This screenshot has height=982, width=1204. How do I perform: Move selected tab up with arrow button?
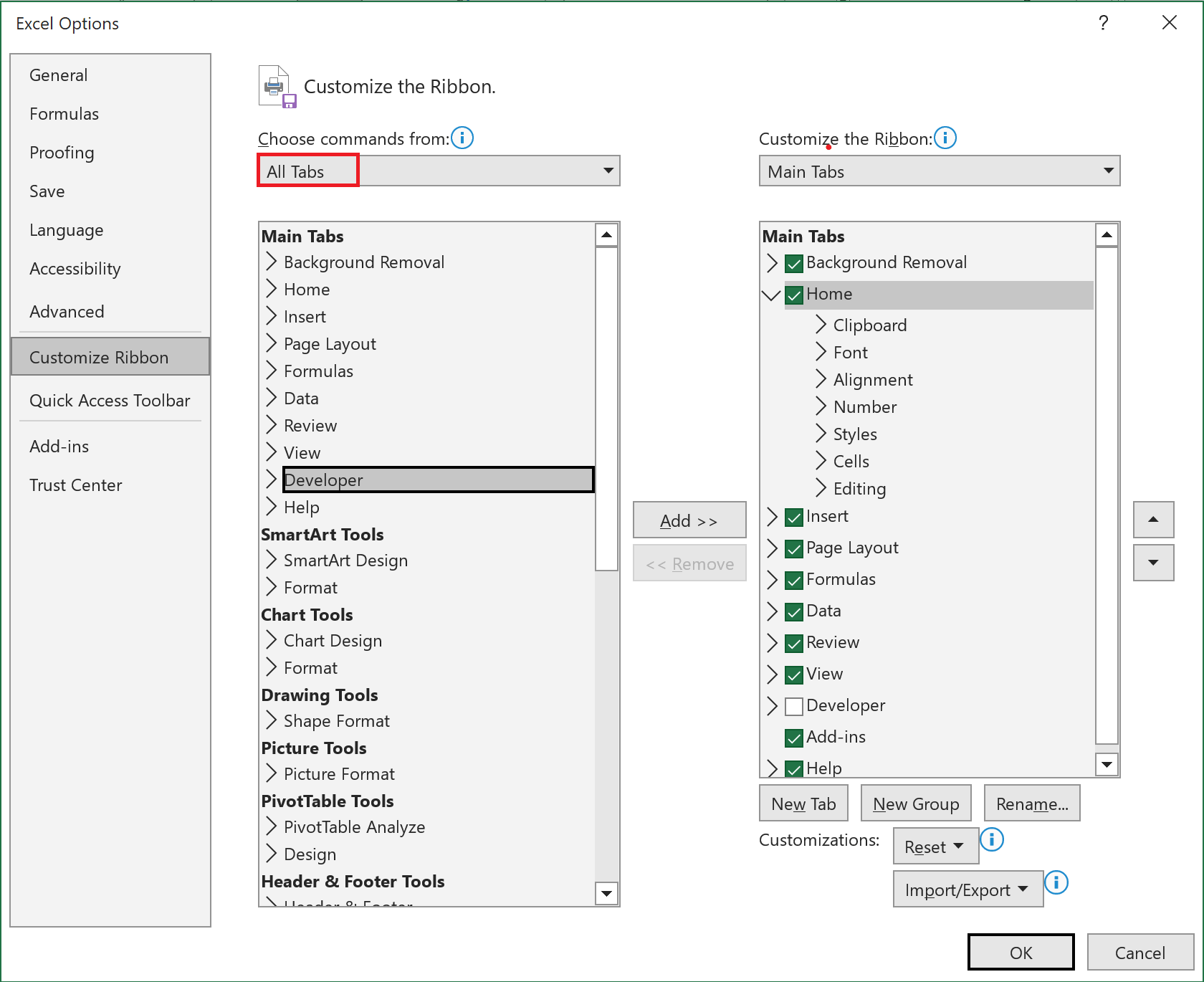tap(1152, 520)
